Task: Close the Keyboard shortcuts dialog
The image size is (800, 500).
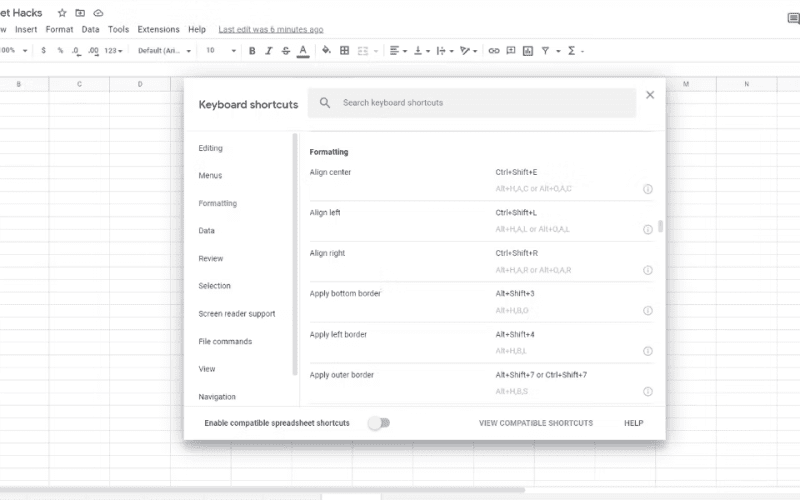Action: [649, 95]
